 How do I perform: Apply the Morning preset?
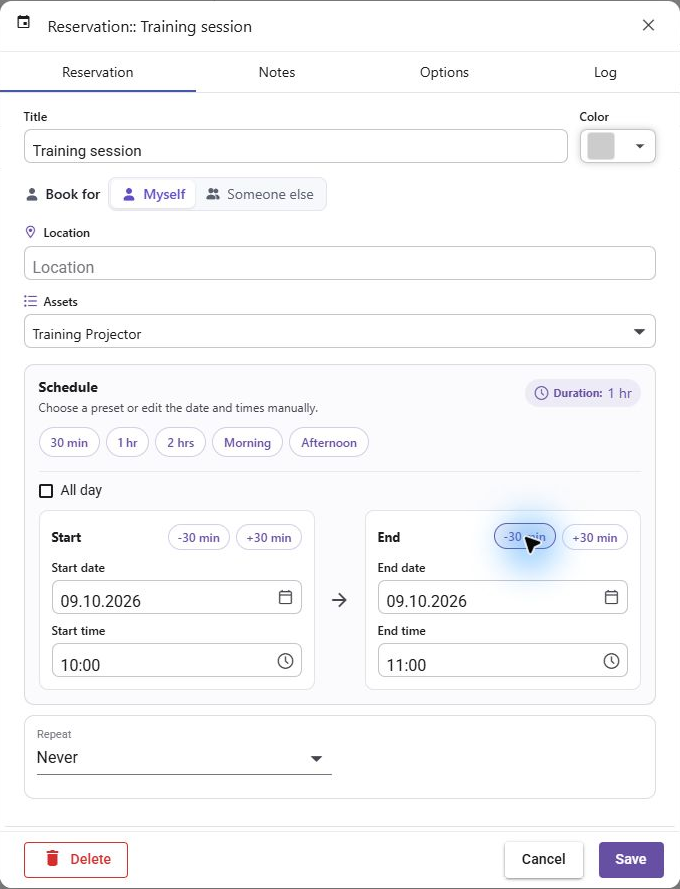tap(247, 442)
